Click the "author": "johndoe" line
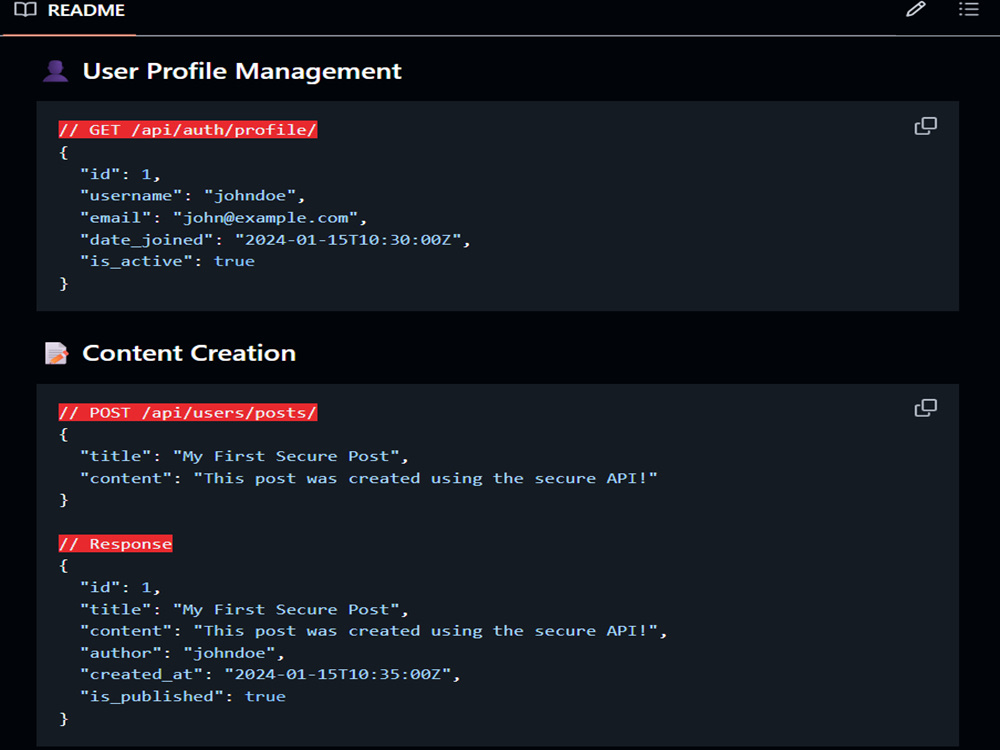 tap(182, 653)
